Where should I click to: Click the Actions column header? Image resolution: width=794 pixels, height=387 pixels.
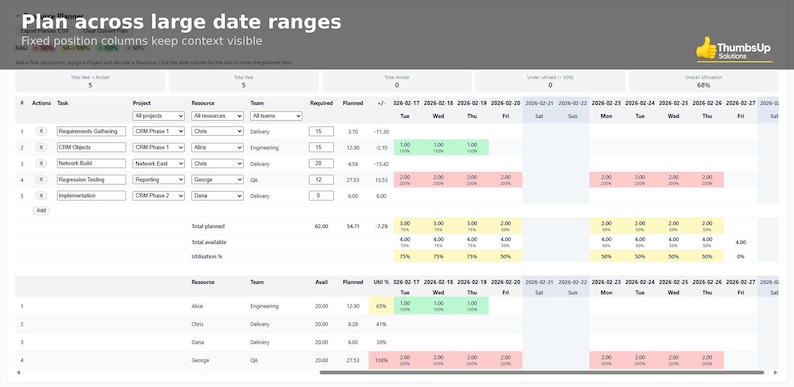[x=42, y=103]
